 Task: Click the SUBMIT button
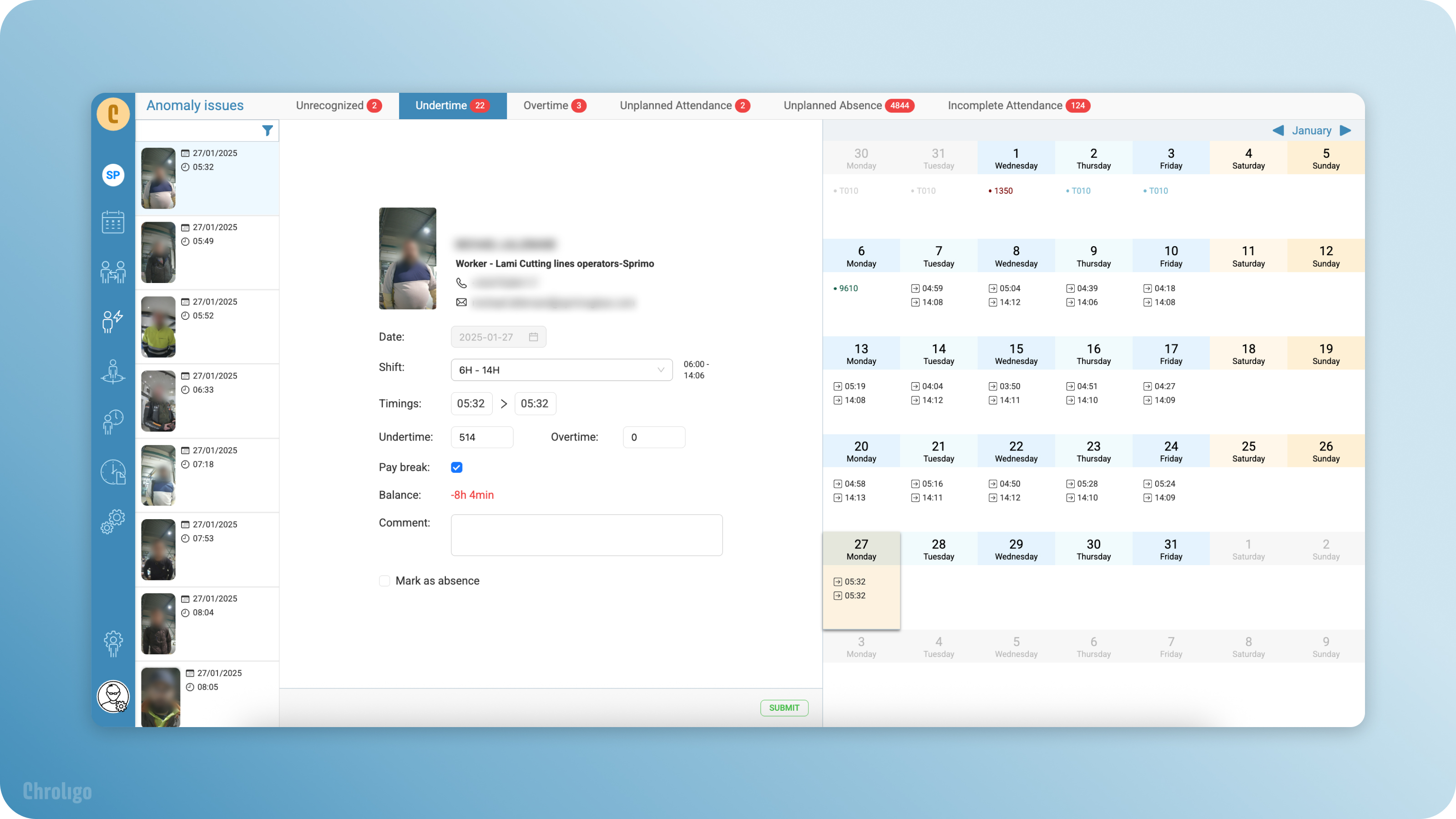[x=784, y=708]
